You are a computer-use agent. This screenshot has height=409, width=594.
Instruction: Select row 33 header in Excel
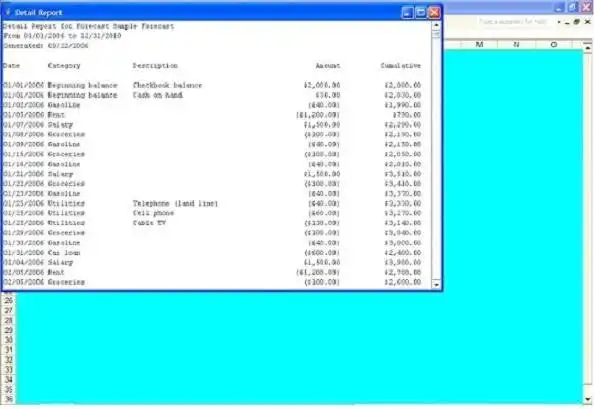click(9, 370)
